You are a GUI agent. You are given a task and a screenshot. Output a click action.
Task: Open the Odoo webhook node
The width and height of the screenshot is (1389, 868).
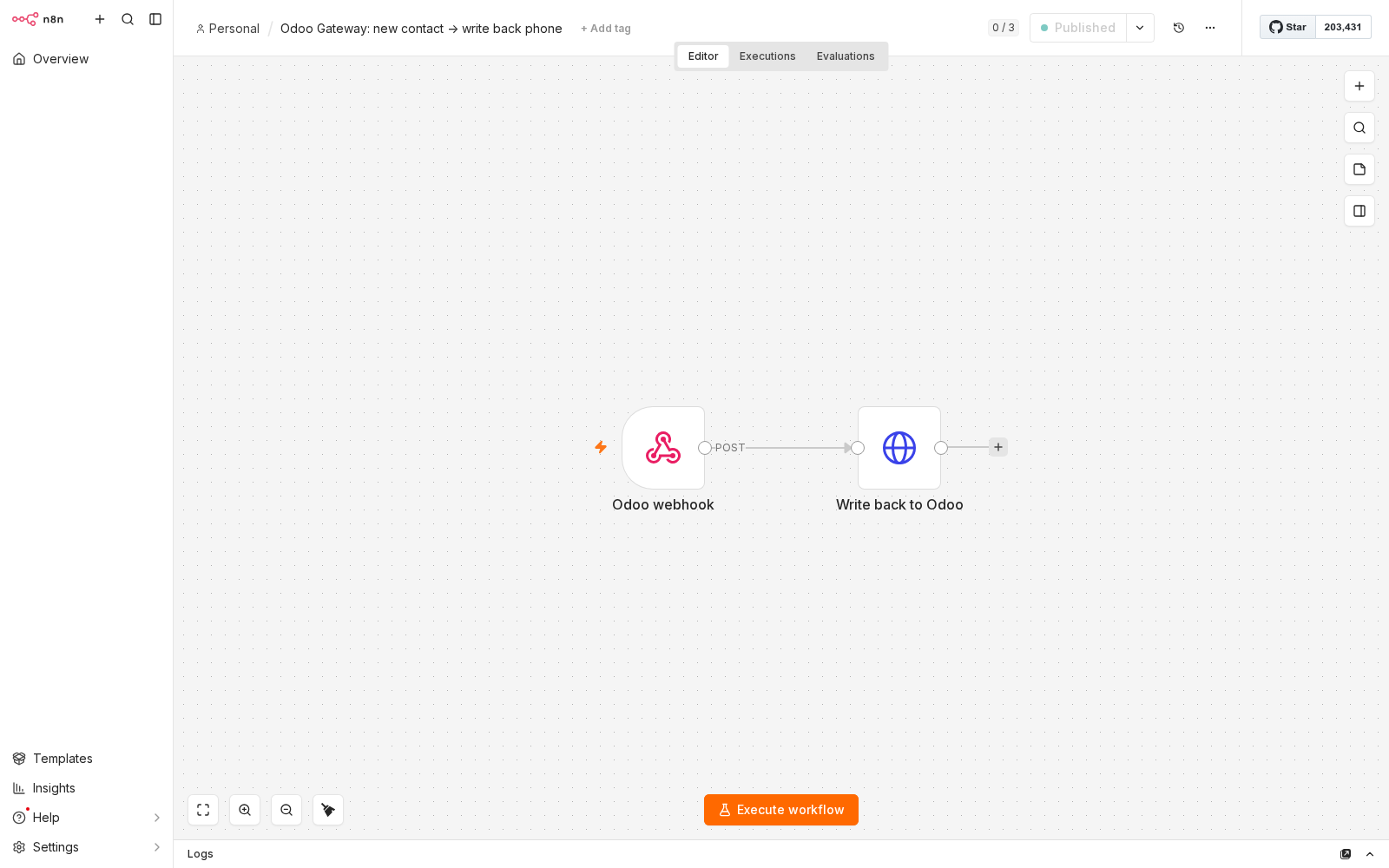pos(663,448)
